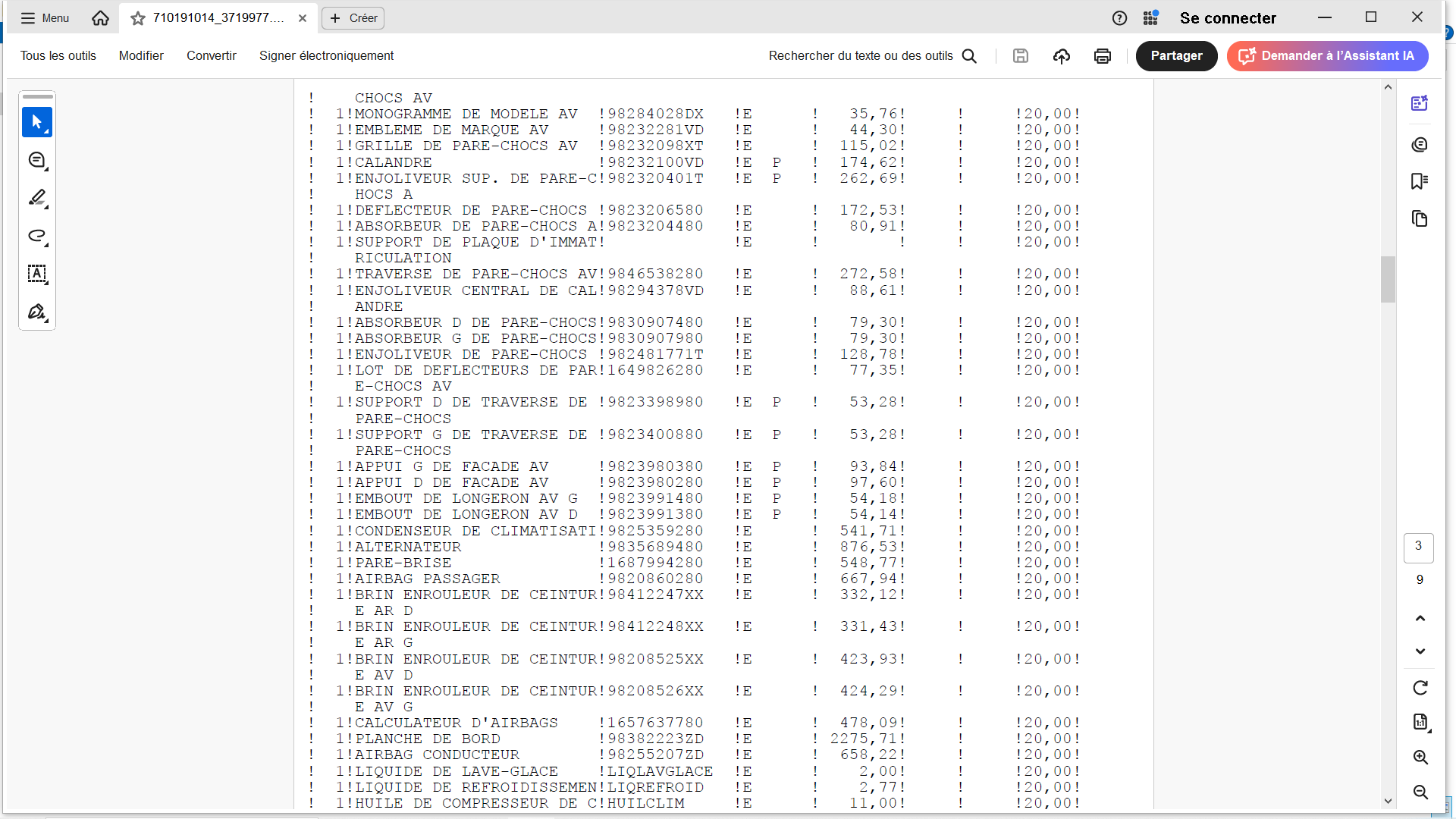Choose the highlighter pen tool
Screen dimensions: 1456x819
point(36,198)
